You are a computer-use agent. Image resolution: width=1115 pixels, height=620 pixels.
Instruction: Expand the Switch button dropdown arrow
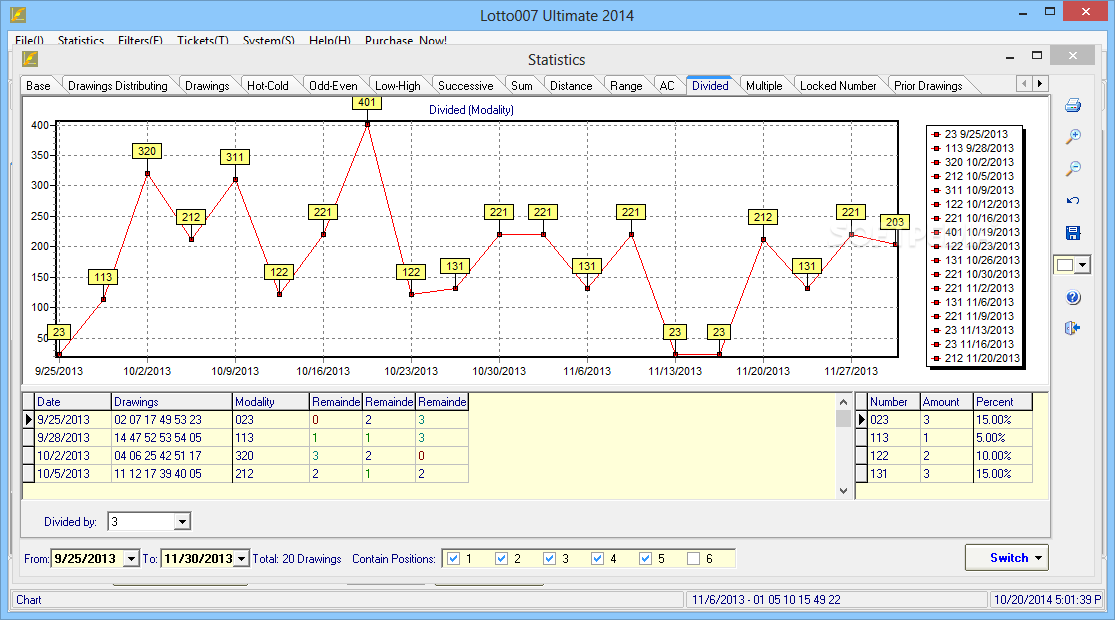click(1038, 558)
